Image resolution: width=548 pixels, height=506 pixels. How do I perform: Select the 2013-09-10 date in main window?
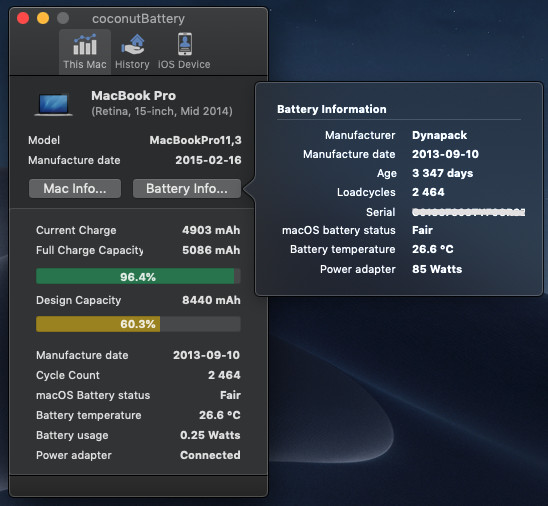(207, 355)
